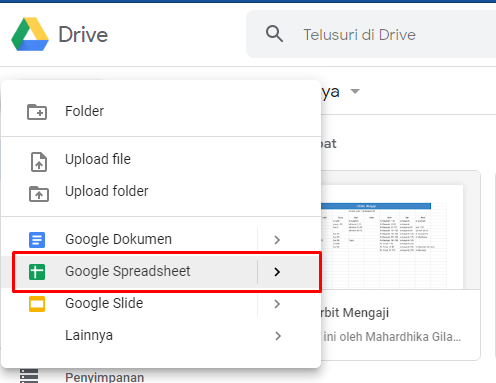This screenshot has height=383, width=496.
Task: Select the Folder menu entry
Action: (161, 111)
